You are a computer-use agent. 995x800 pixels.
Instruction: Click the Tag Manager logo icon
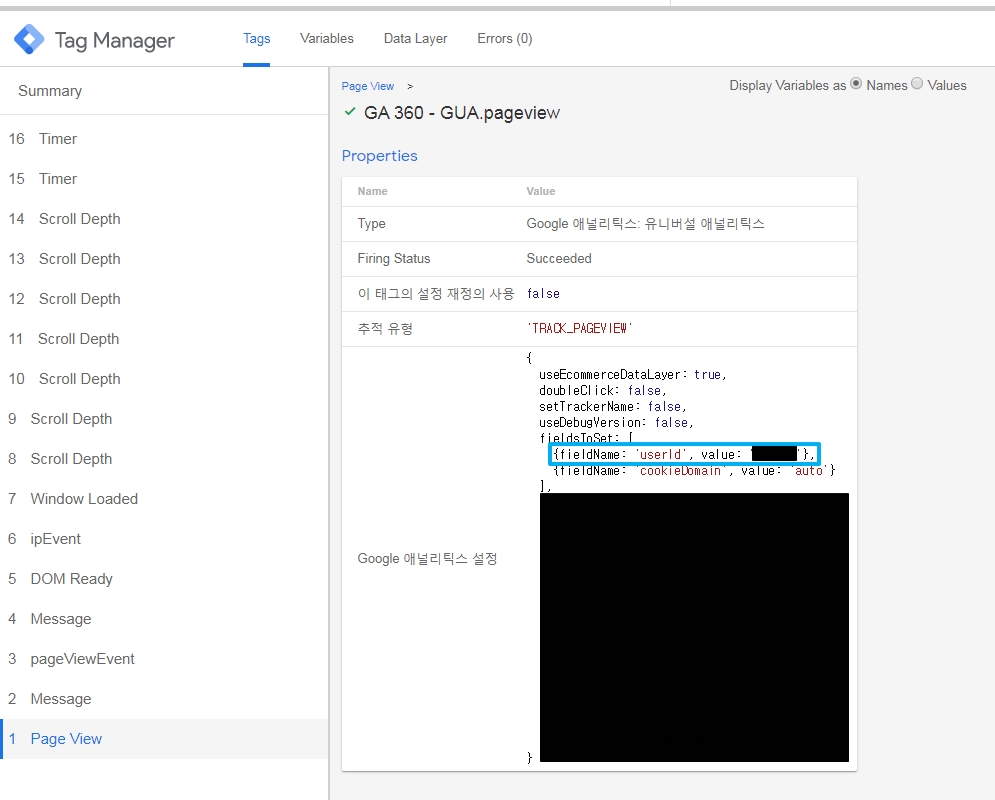point(29,39)
